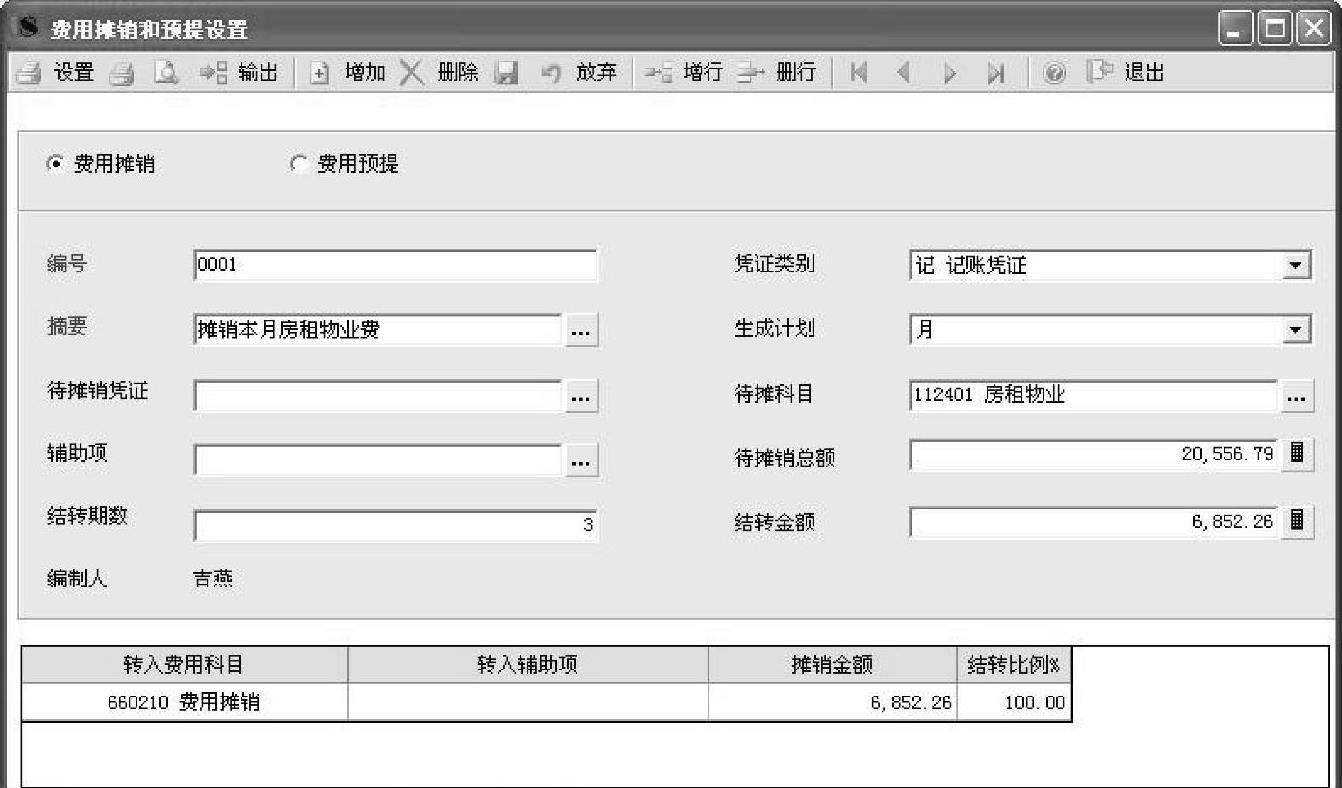The width and height of the screenshot is (1342, 788).
Task: Minimize the 费用摊销和预提设置 window
Action: click(1237, 28)
